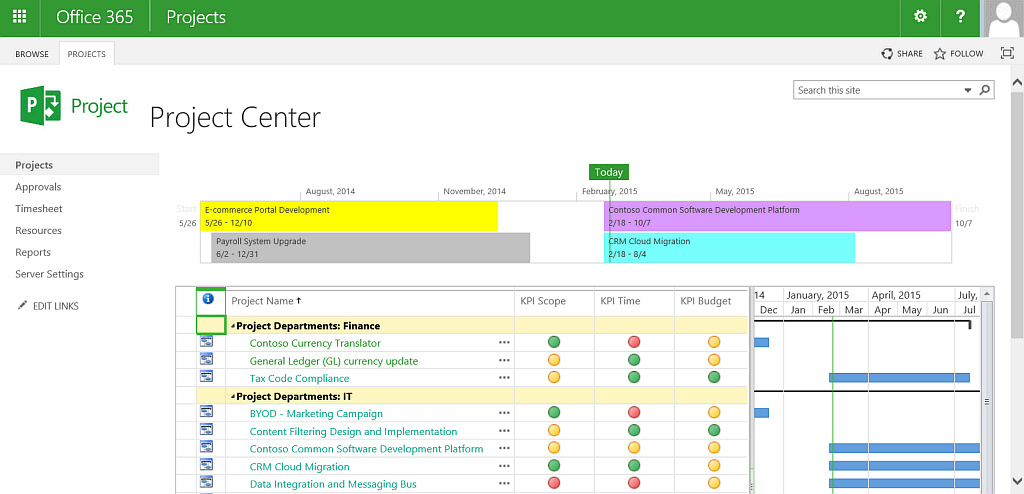Open ellipsis menu for Contoso Currency Translator
The image size is (1024, 494).
(x=504, y=342)
